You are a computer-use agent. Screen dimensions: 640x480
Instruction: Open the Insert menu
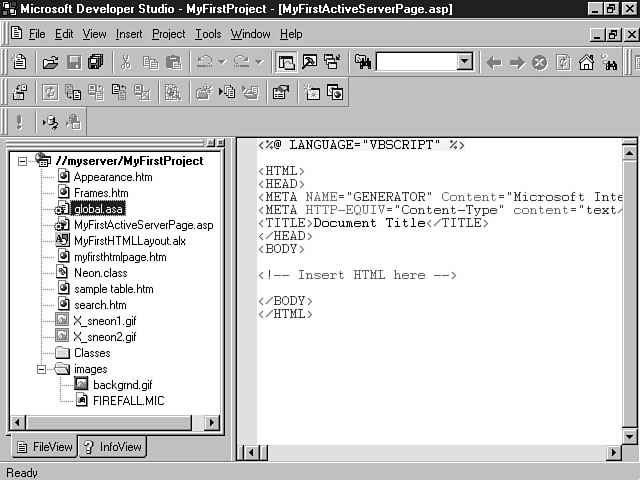point(129,34)
